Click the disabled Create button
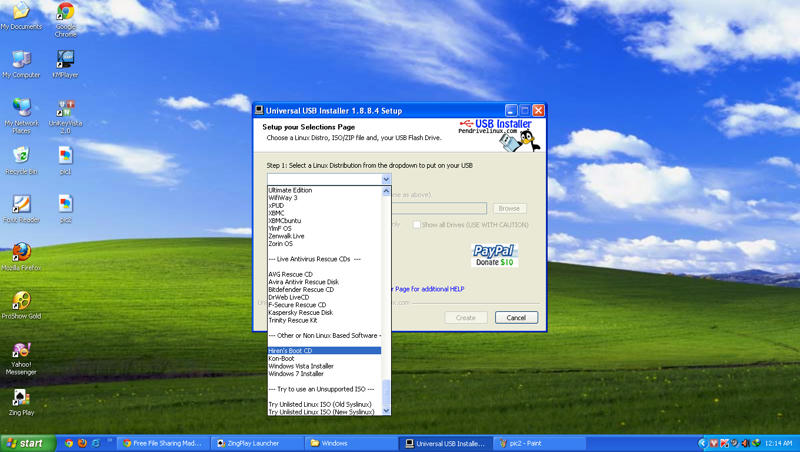Image resolution: width=800 pixels, height=452 pixels. (x=466, y=317)
